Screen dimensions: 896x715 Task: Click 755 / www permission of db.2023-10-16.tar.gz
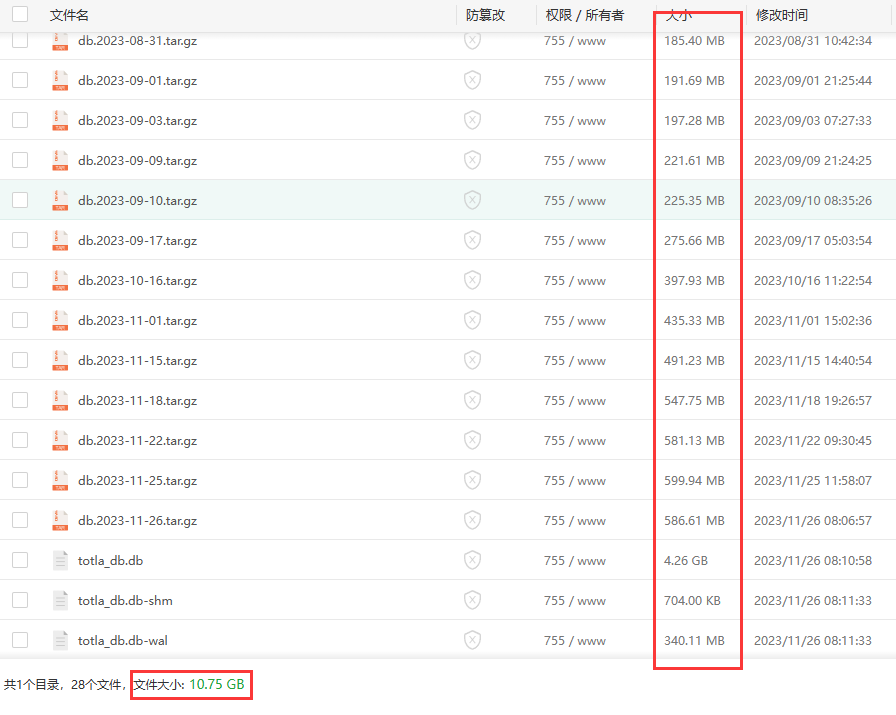tap(575, 281)
